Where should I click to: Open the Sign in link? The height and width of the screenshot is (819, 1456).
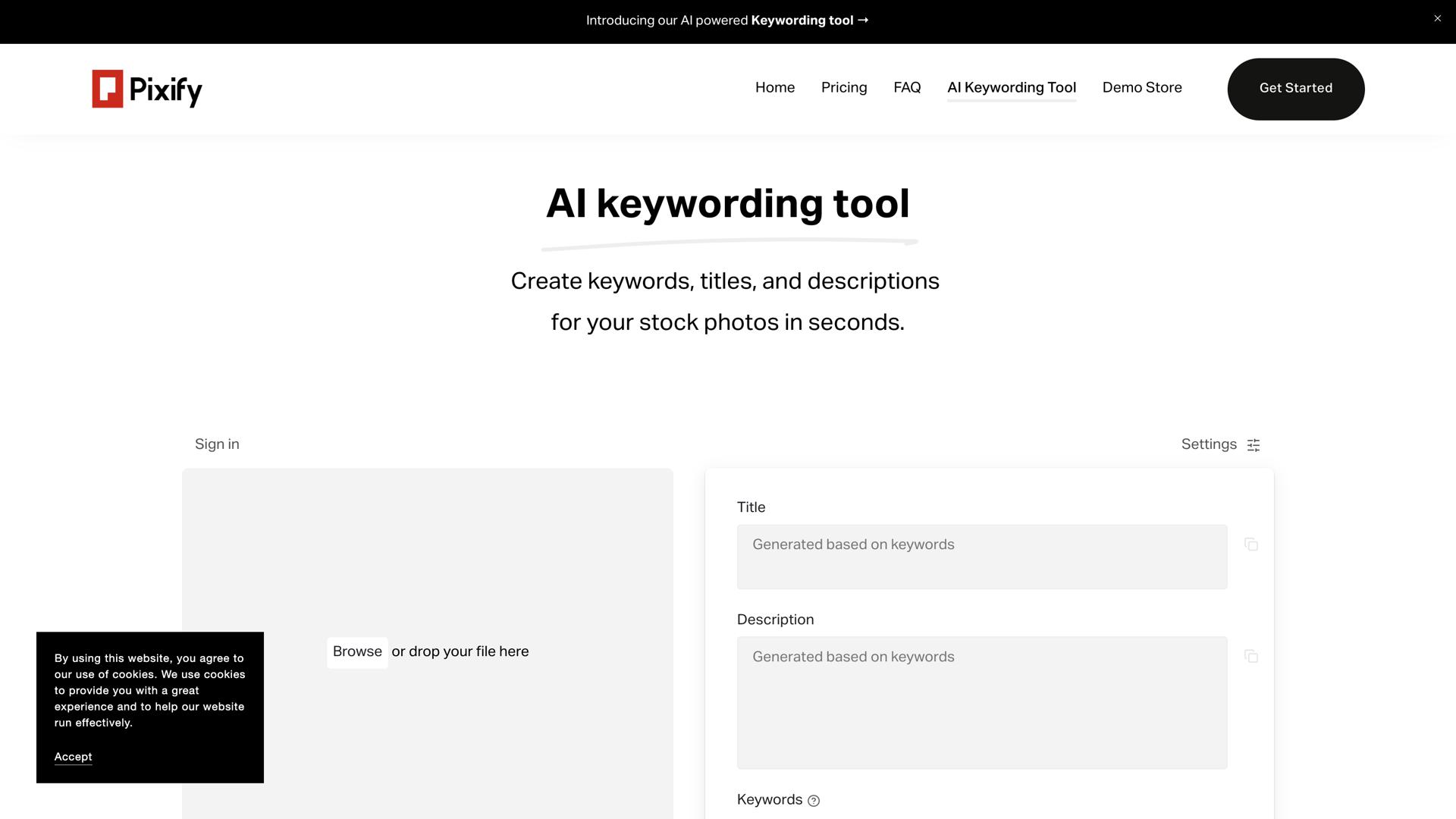click(217, 444)
